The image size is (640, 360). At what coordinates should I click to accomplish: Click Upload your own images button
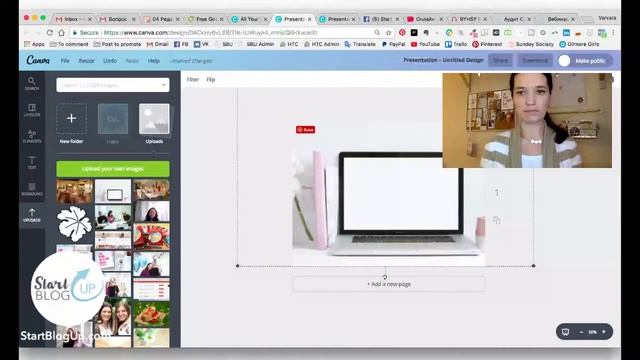113,169
